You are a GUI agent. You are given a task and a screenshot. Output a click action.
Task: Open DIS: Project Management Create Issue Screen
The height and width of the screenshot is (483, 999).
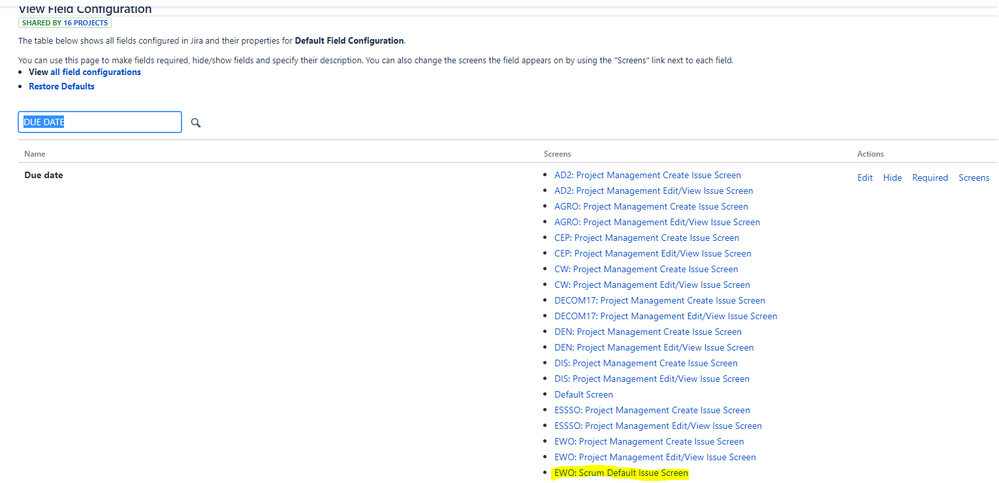(x=646, y=363)
